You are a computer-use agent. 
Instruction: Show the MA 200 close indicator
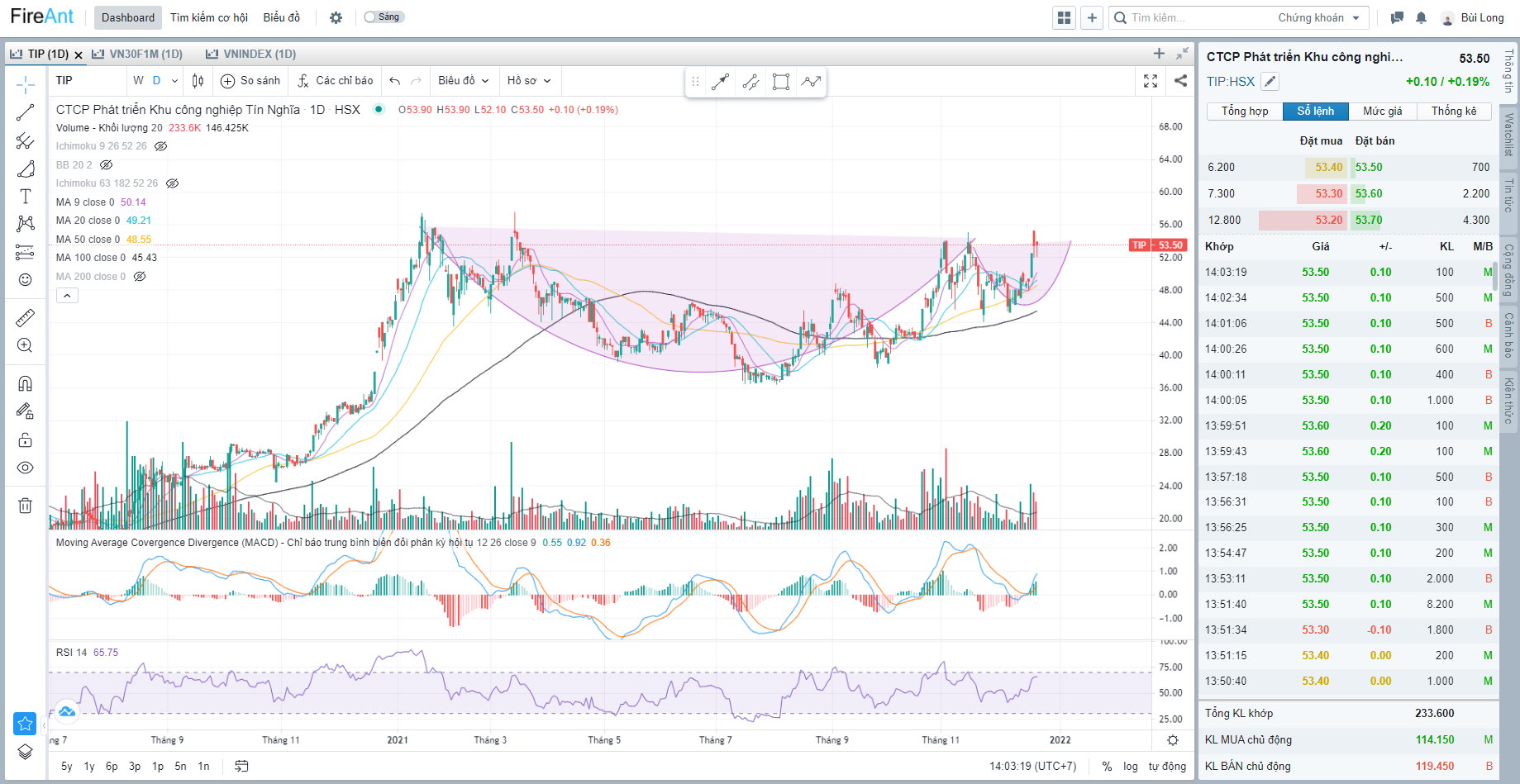(x=140, y=277)
